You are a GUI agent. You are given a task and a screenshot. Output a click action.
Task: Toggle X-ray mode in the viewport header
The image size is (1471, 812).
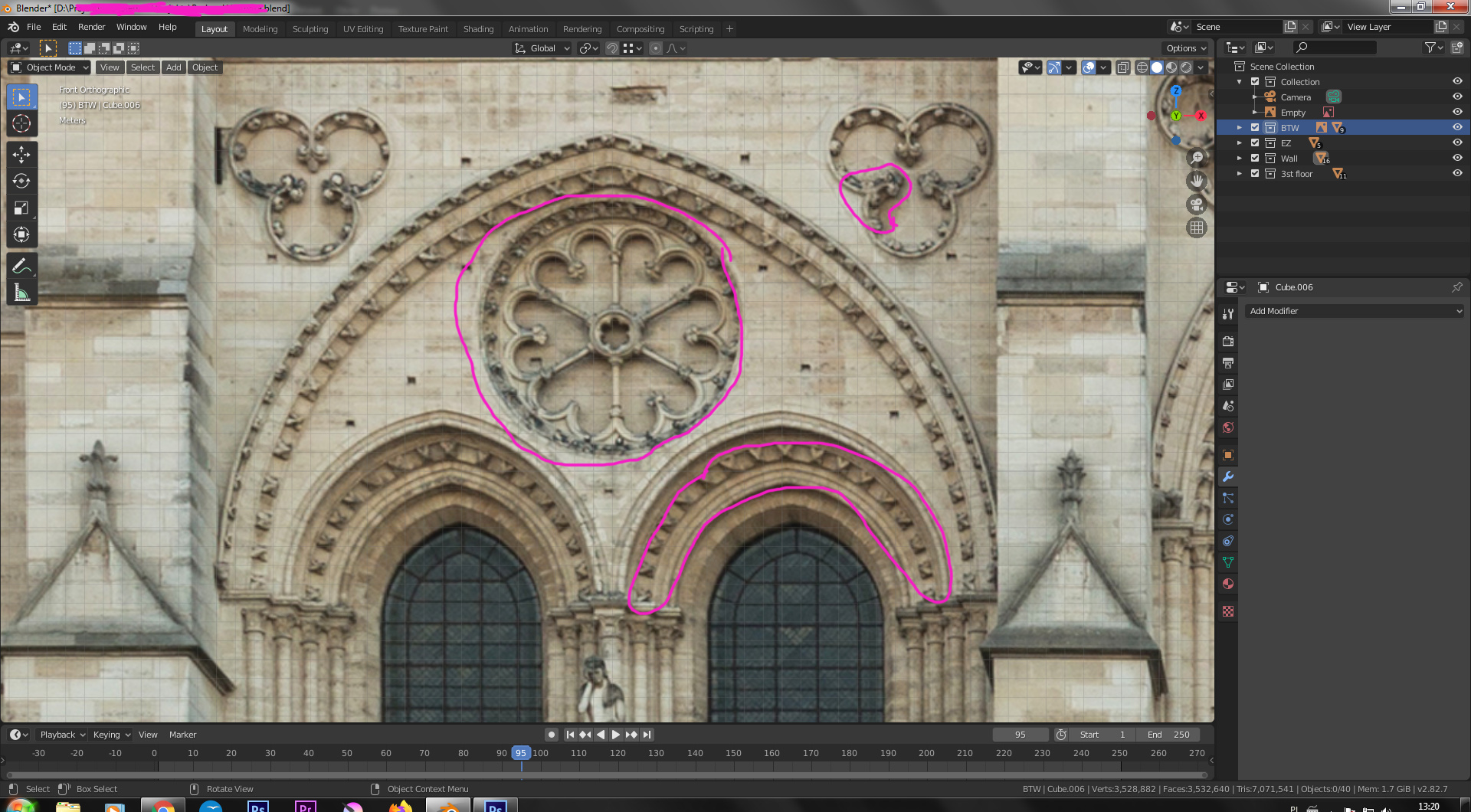point(1122,67)
